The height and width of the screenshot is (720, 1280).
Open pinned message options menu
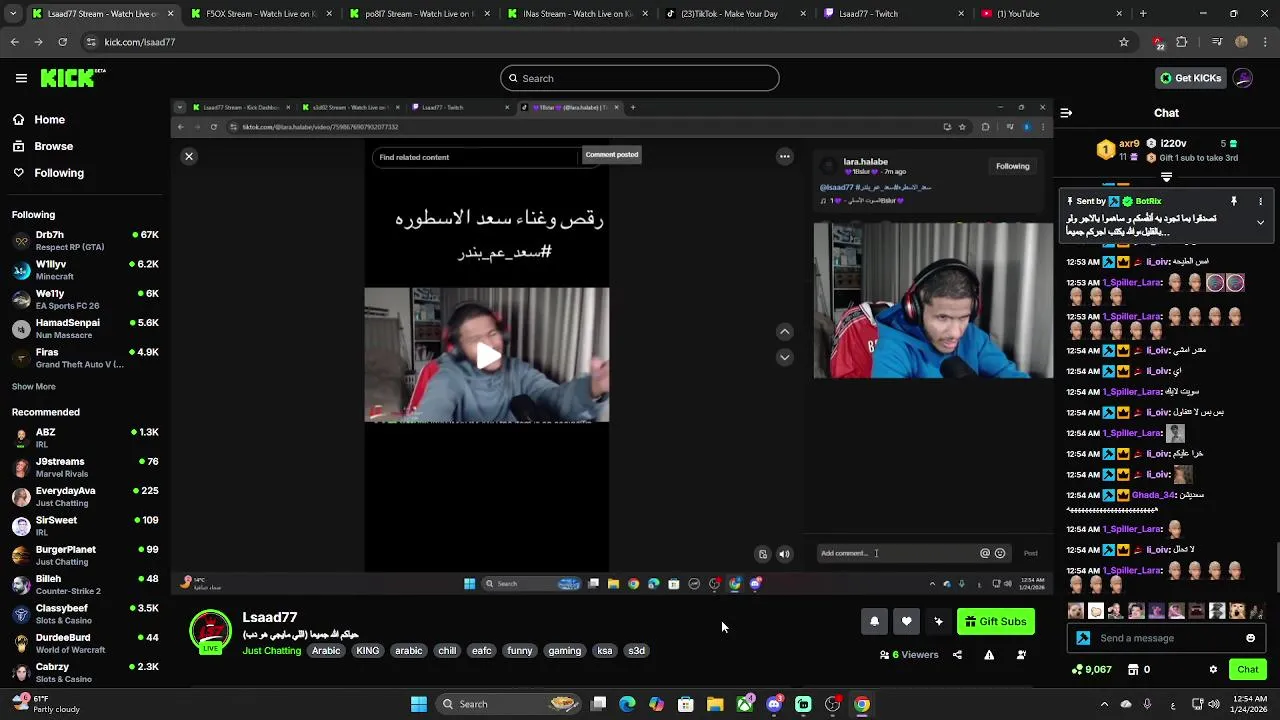pyautogui.click(x=1260, y=201)
